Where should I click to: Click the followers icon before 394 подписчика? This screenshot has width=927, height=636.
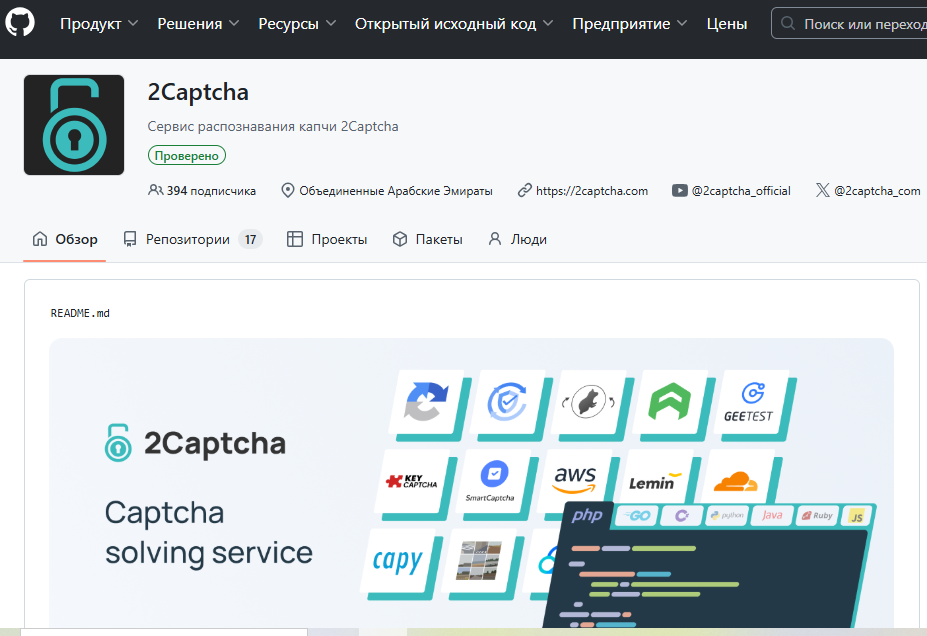(x=156, y=190)
